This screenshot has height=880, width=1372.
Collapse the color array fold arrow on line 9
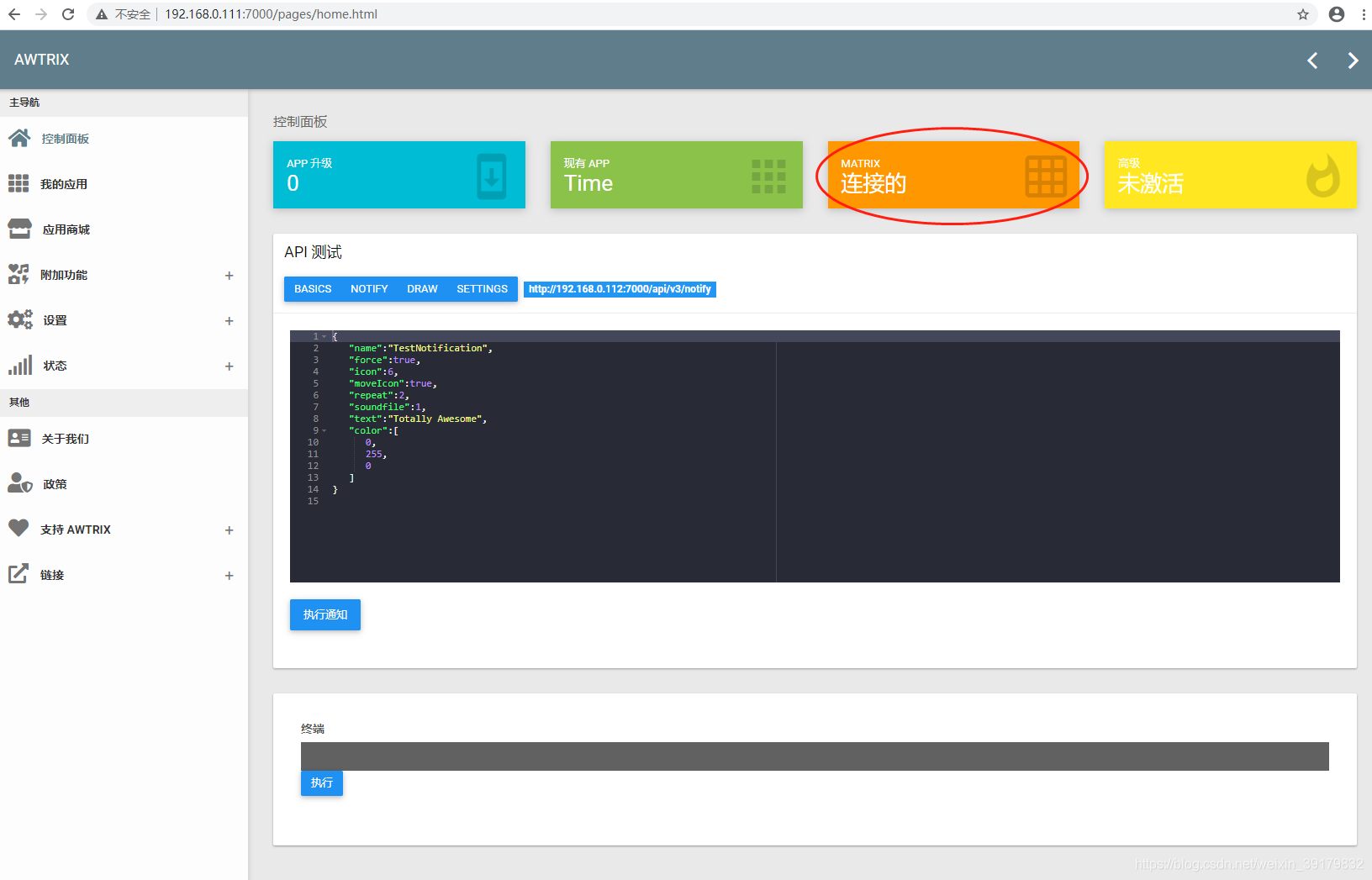click(x=325, y=430)
